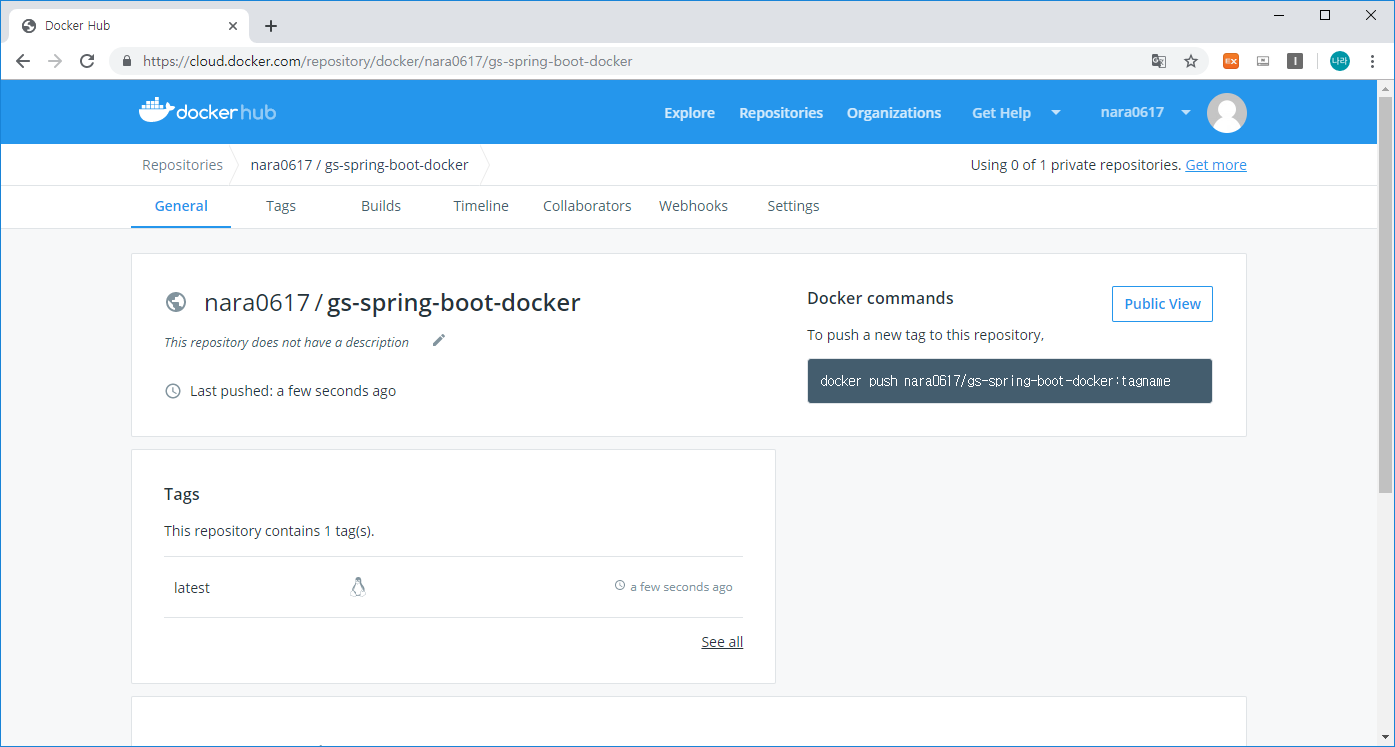1395x747 pixels.
Task: Switch to the General tab
Action: pyautogui.click(x=181, y=206)
